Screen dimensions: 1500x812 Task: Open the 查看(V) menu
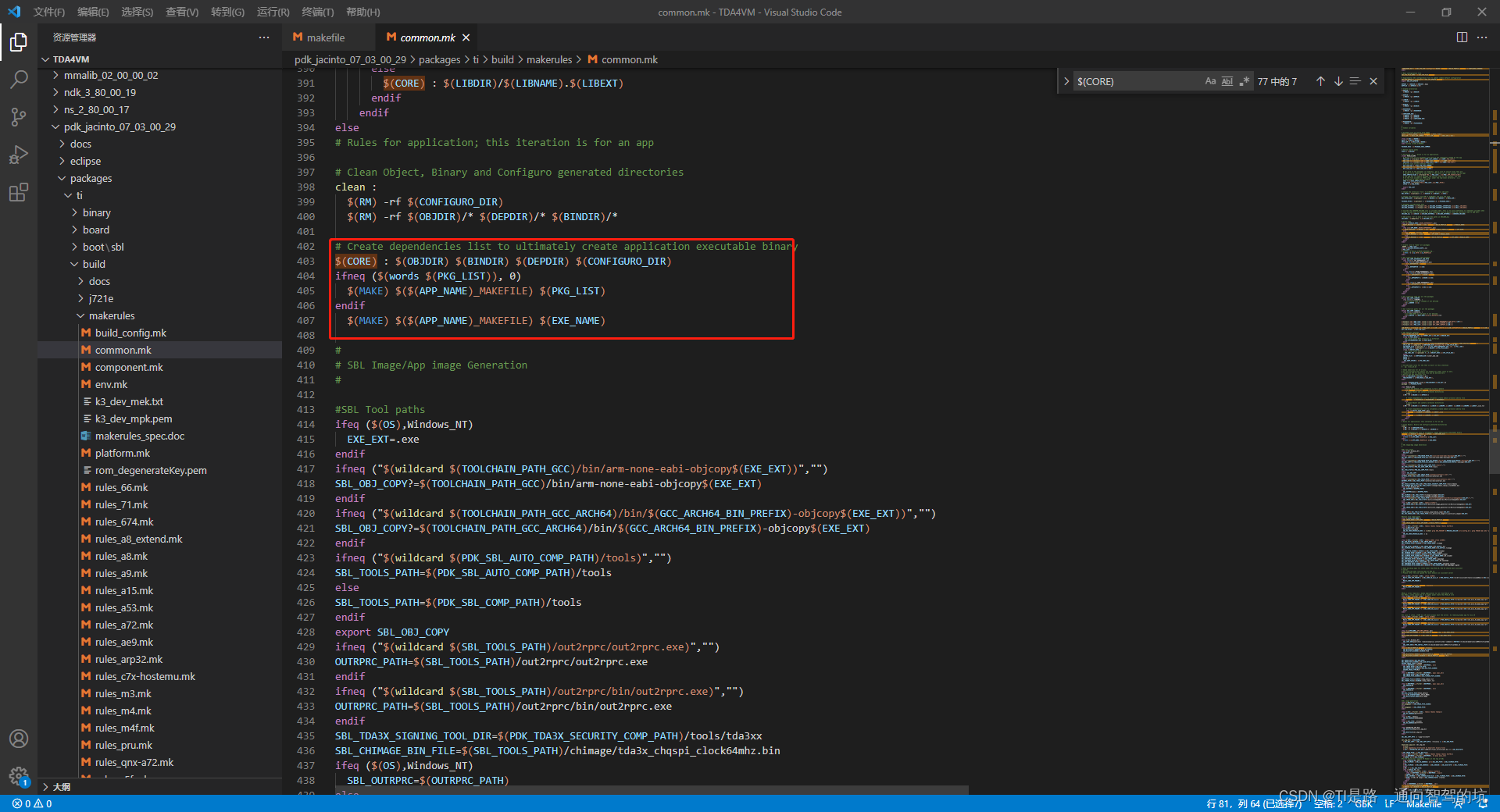[182, 12]
